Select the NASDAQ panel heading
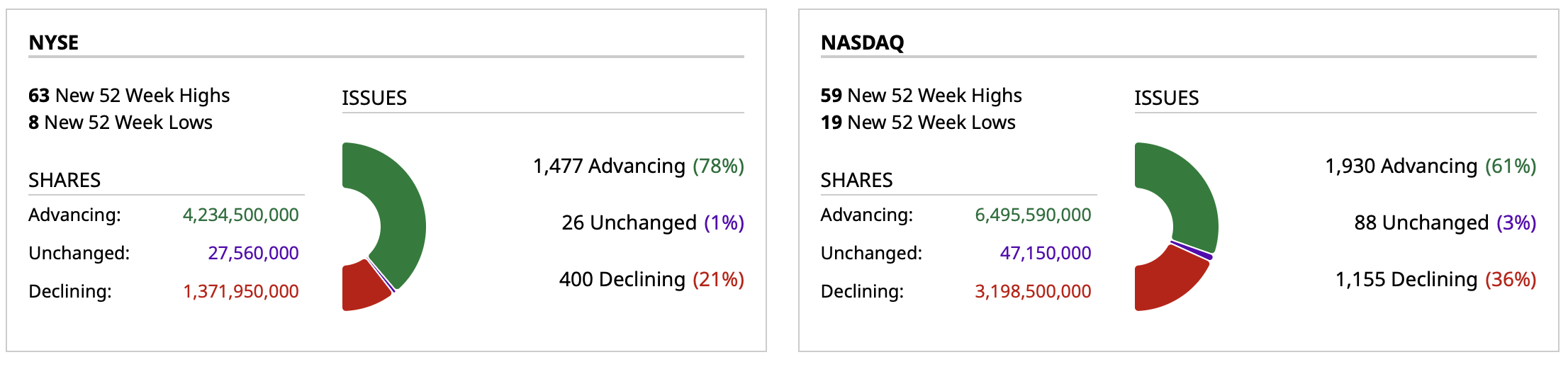1568x367 pixels. pos(862,43)
